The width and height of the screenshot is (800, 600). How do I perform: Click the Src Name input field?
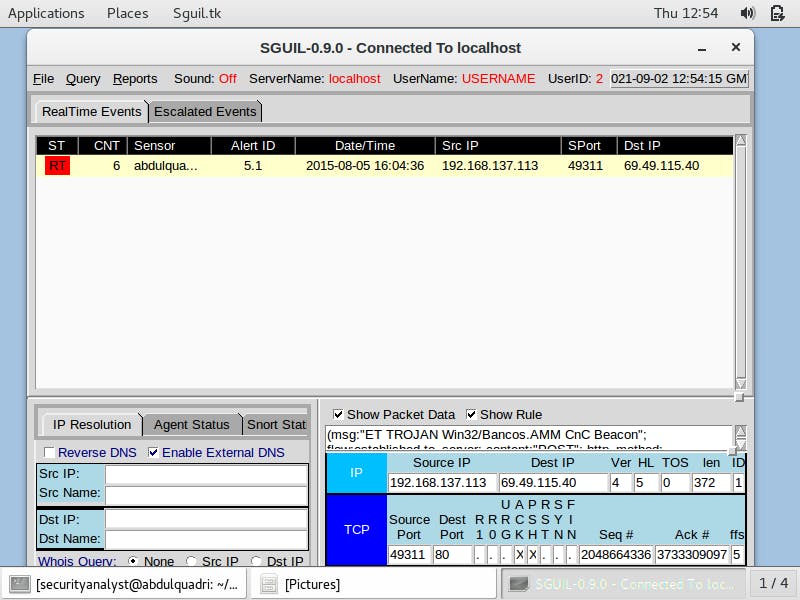pyautogui.click(x=206, y=495)
